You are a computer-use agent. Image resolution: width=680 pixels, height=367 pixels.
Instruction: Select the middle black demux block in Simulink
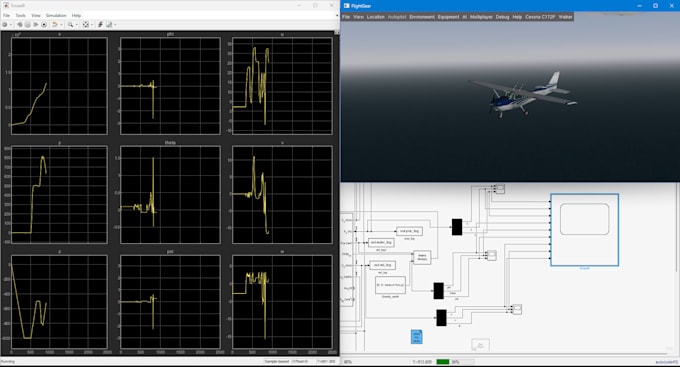coord(438,291)
